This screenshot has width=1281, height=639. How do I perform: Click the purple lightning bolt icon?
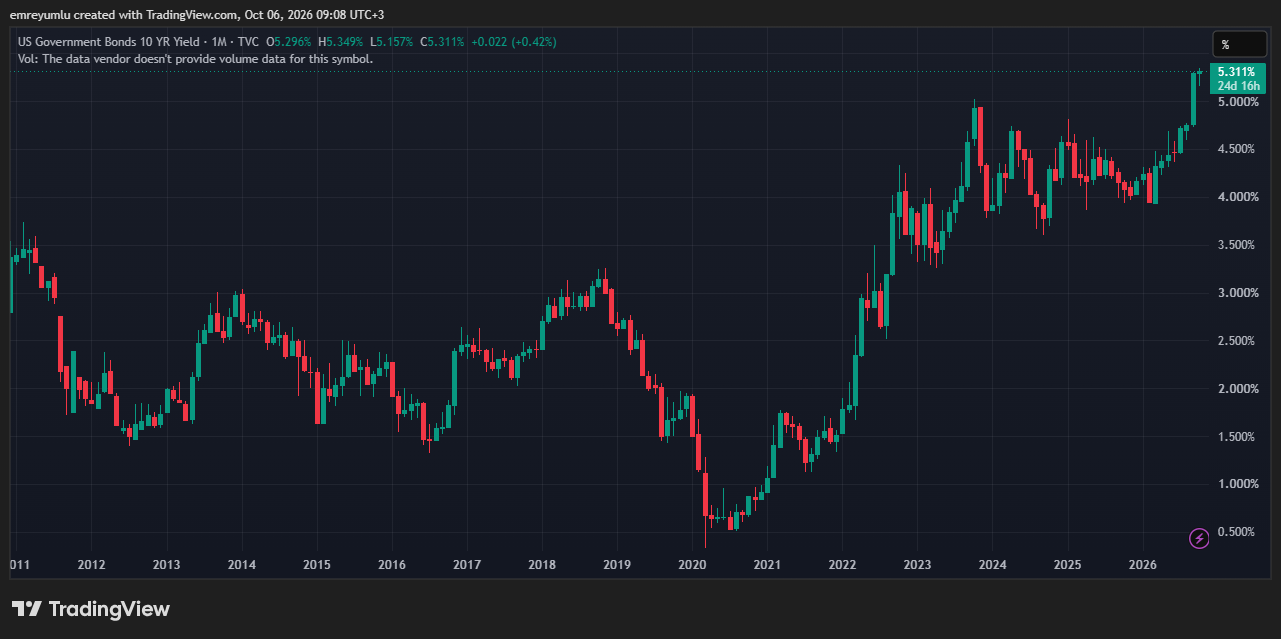coord(1199,539)
